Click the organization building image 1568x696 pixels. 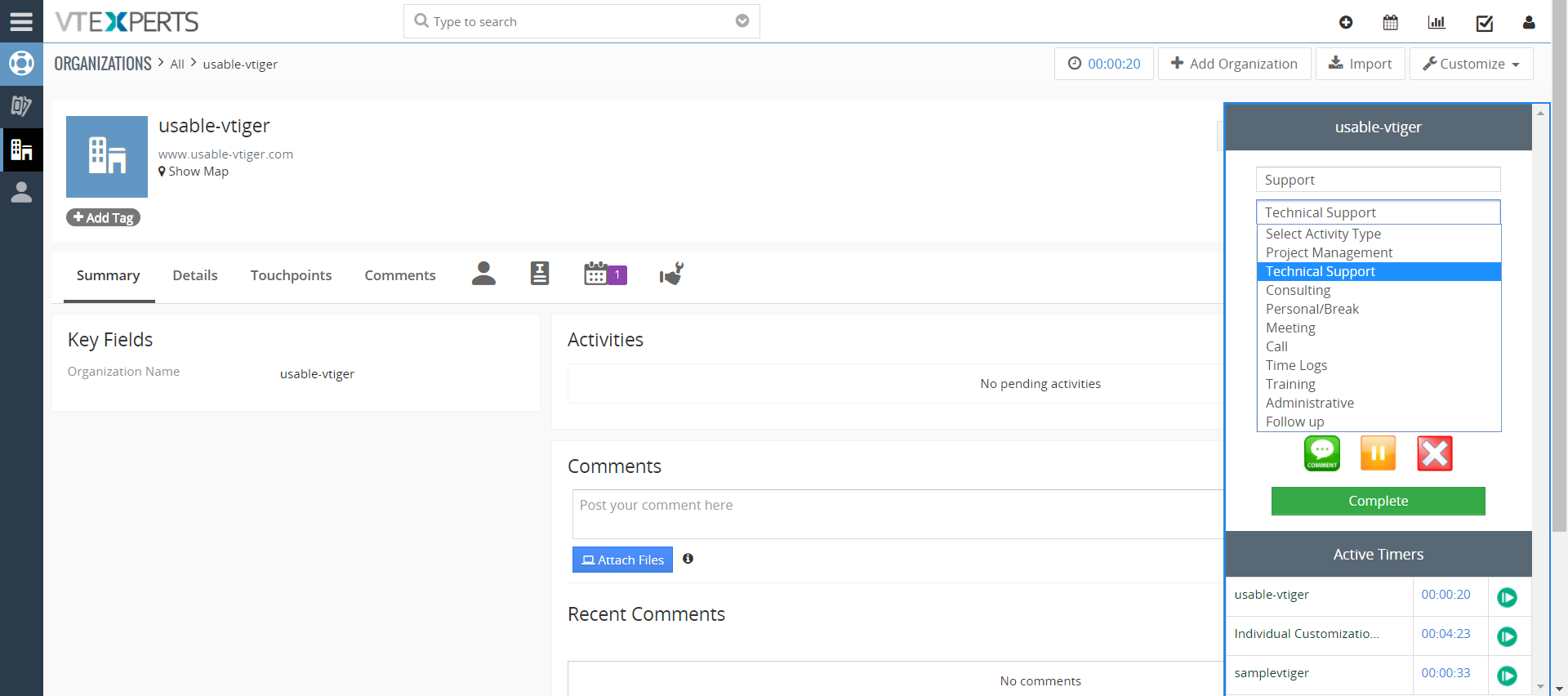click(107, 157)
